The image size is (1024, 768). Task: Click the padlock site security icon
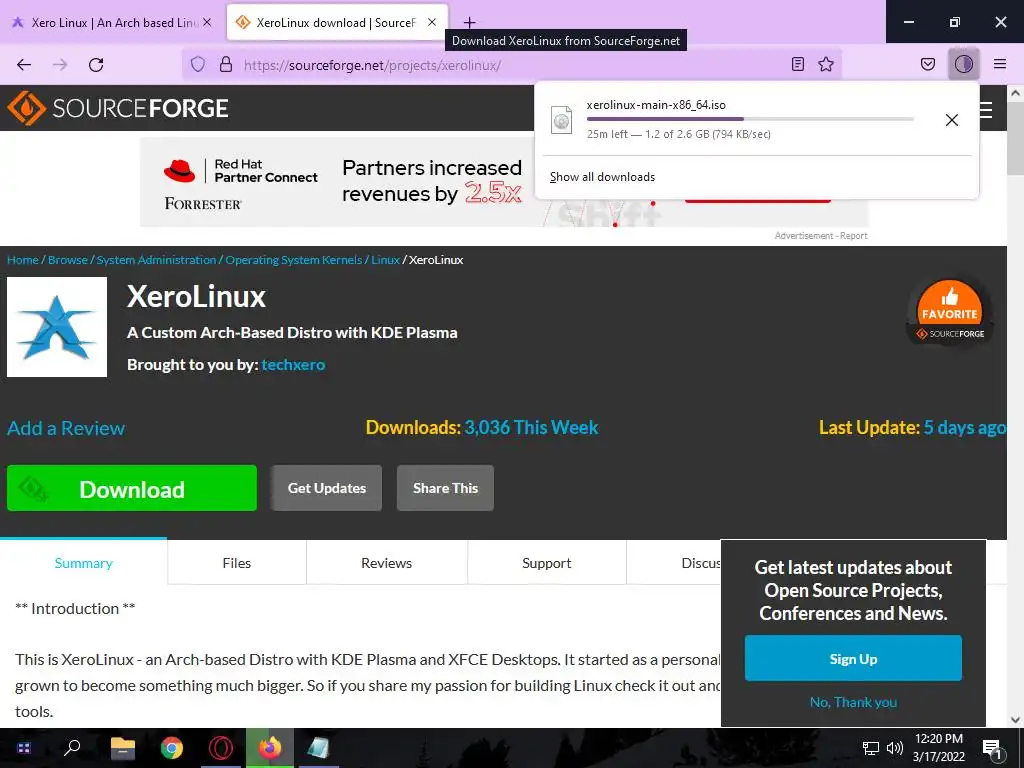tap(226, 64)
